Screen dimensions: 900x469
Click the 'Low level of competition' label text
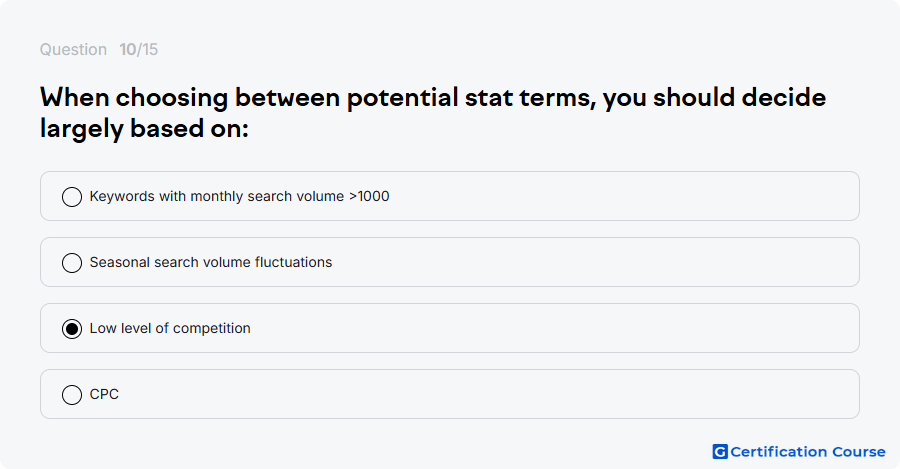(x=170, y=328)
